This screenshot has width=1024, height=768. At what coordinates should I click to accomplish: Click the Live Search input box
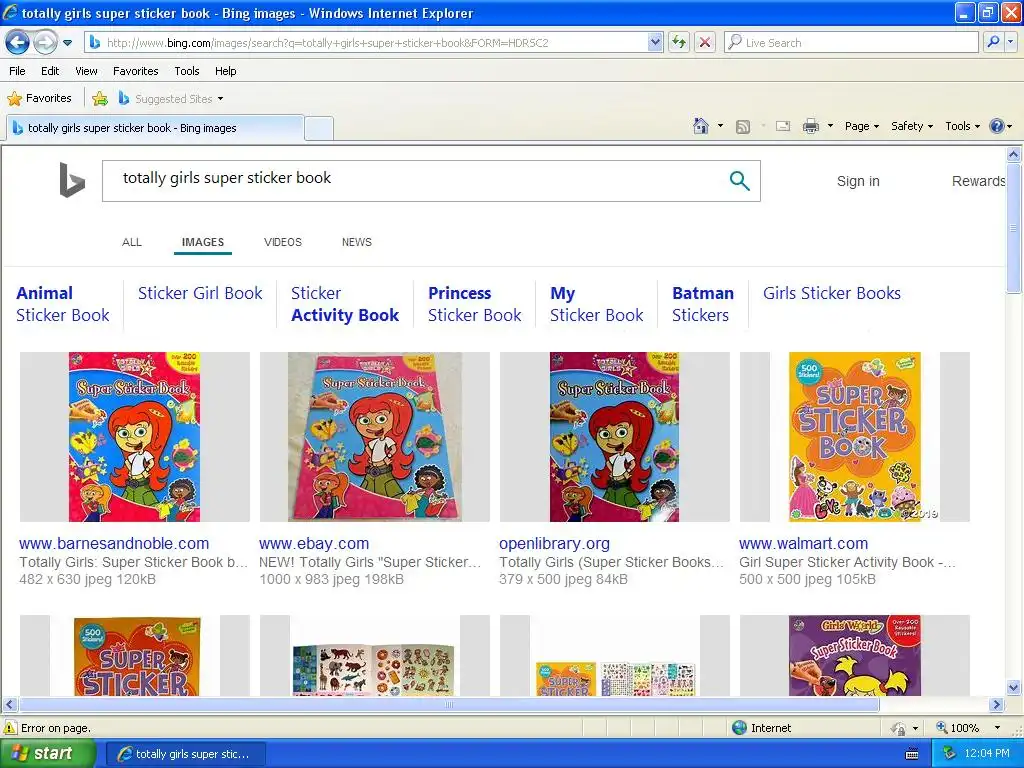[851, 43]
